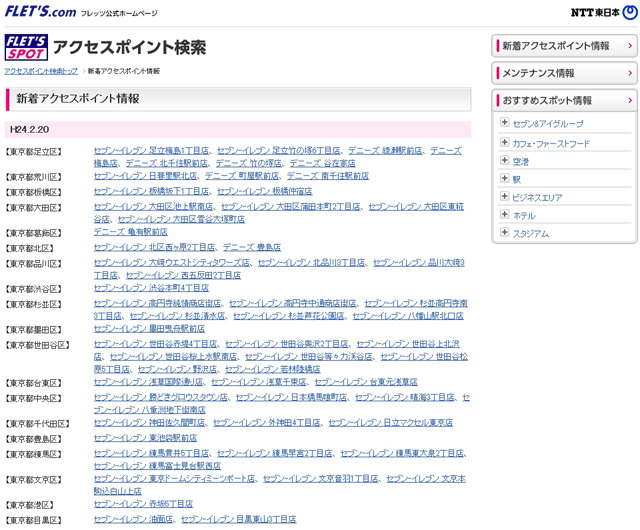The image size is (640, 530).
Task: Open セブン-イレブン 台東元浅草店 link
Action: point(366,382)
